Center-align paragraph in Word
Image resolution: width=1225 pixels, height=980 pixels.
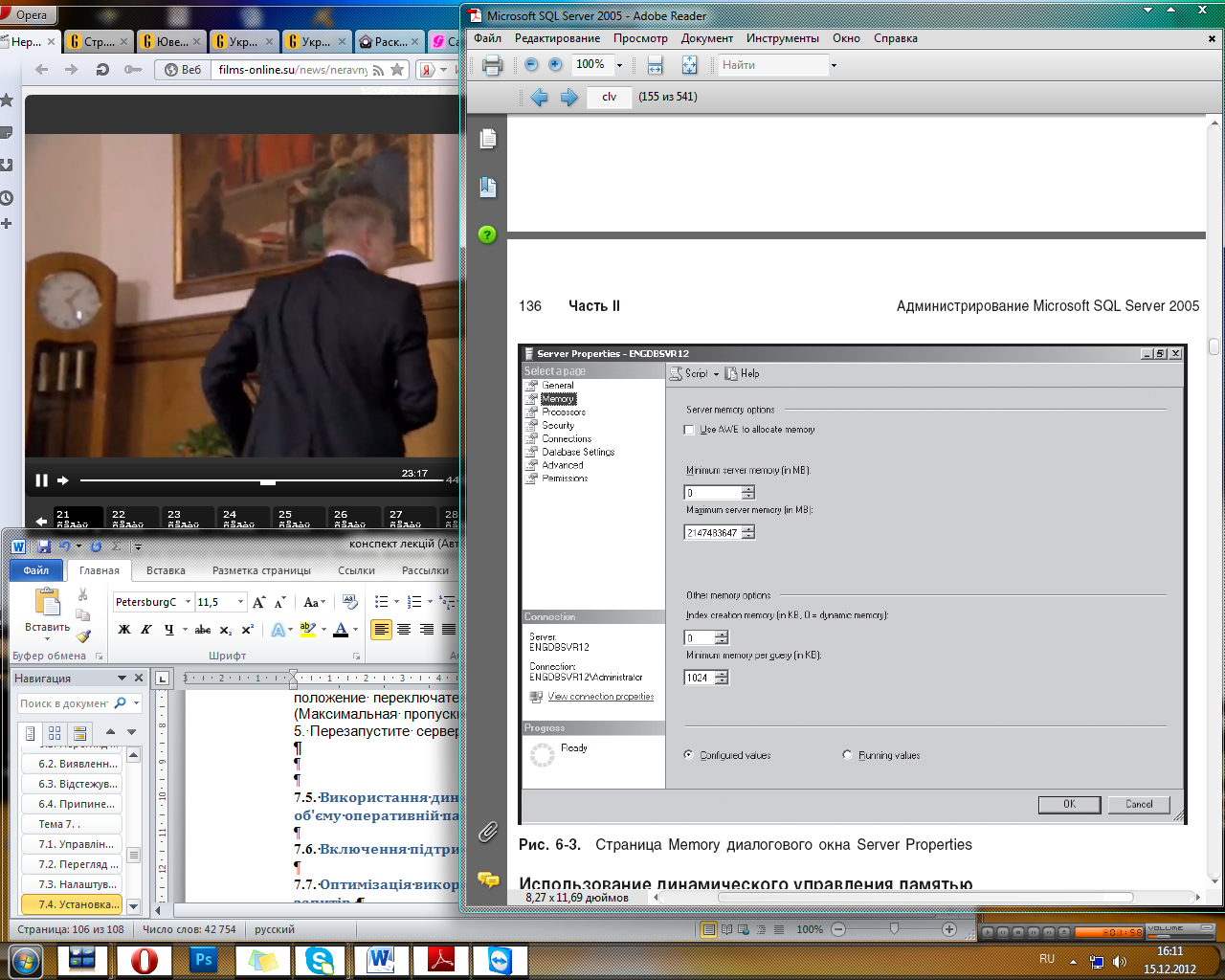(404, 630)
